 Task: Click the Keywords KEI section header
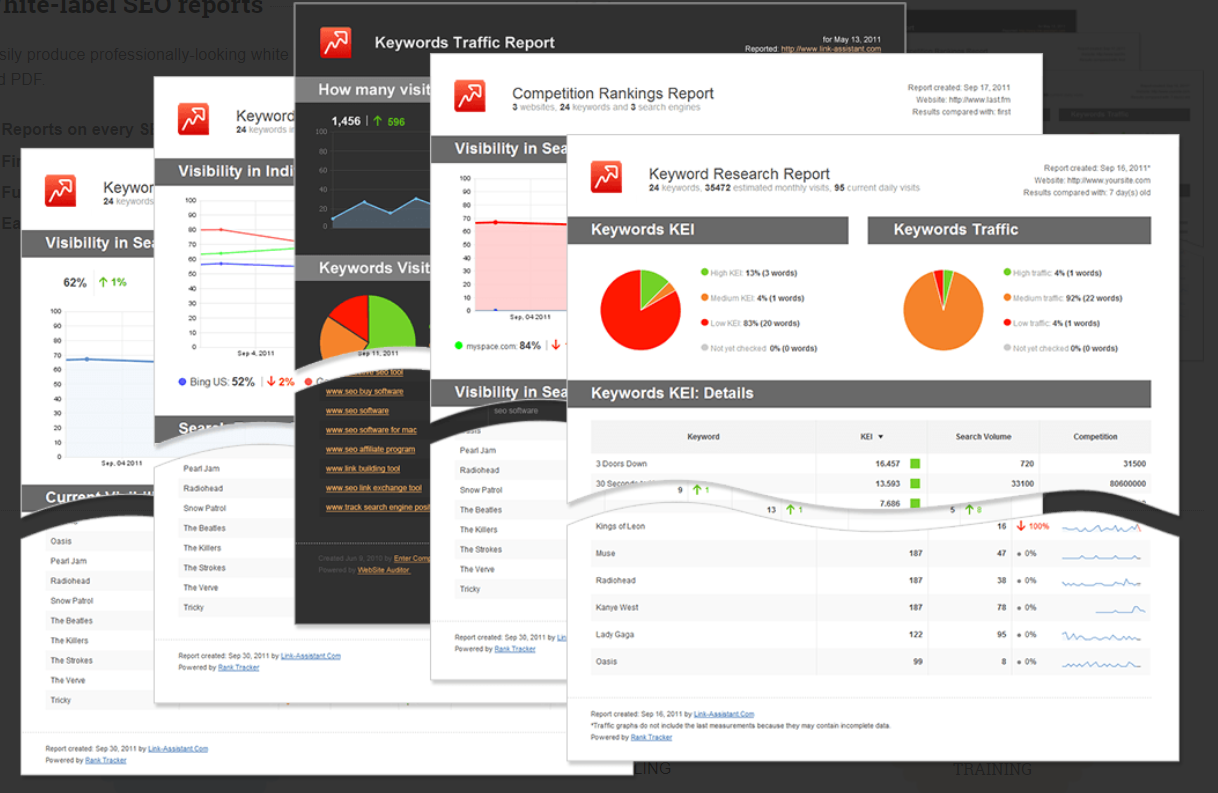tap(708, 230)
